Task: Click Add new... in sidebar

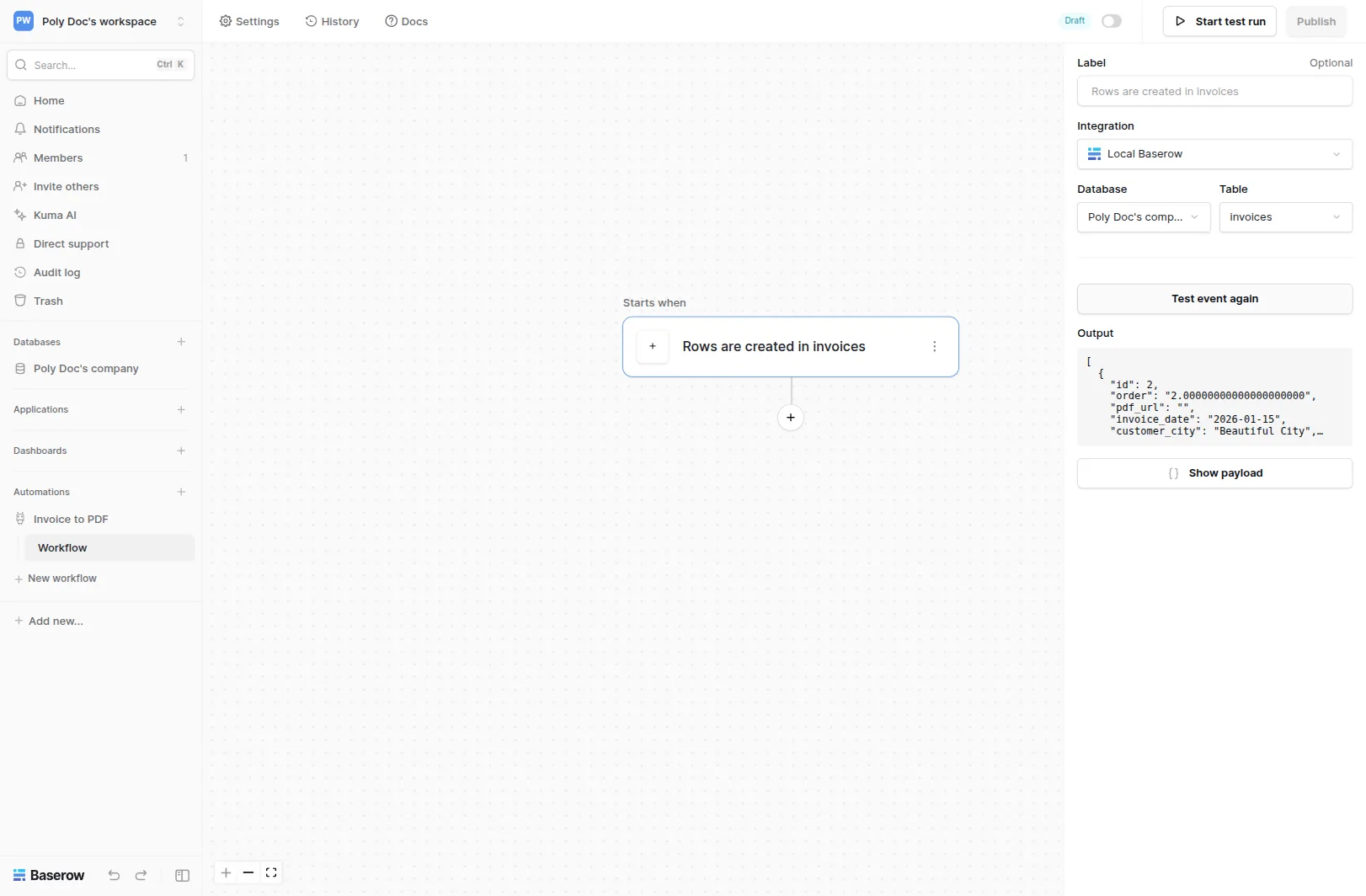Action: pos(49,621)
